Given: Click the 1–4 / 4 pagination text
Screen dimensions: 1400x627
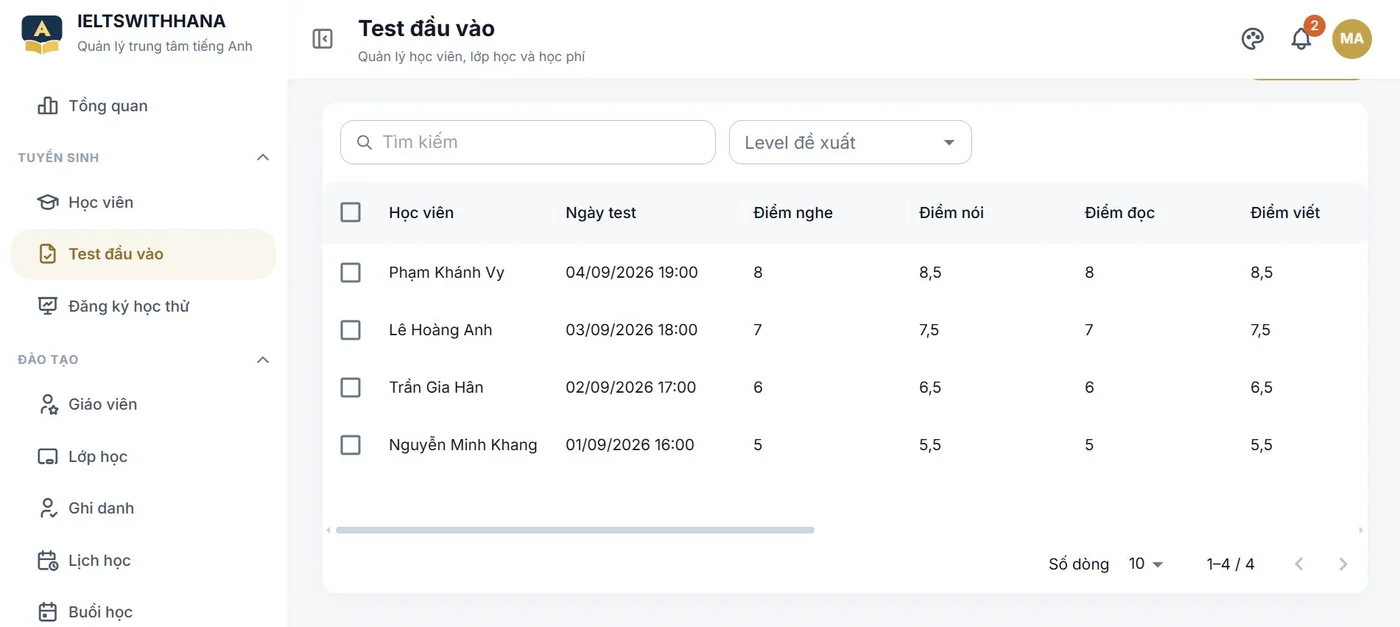Looking at the screenshot, I should pyautogui.click(x=1230, y=564).
